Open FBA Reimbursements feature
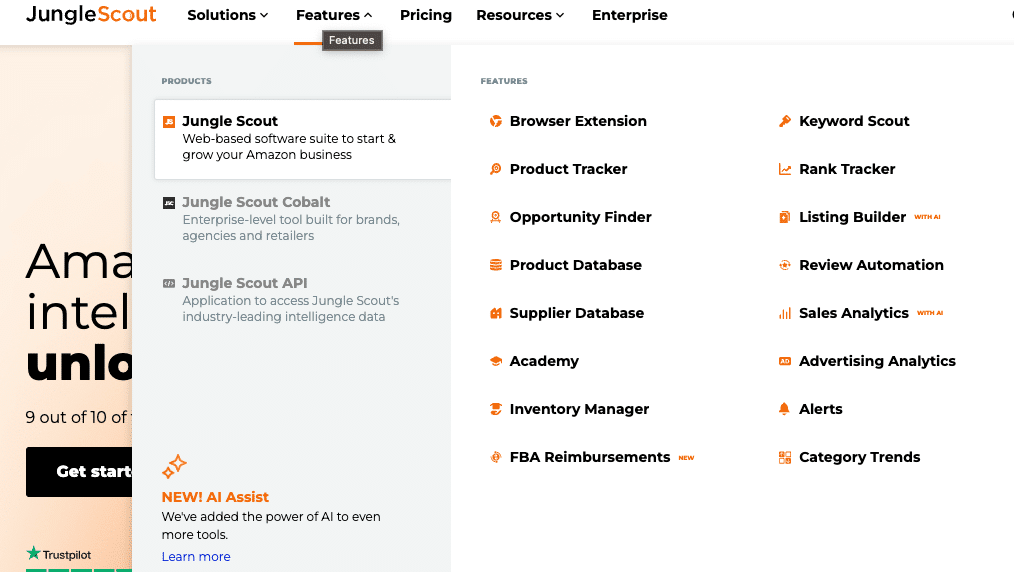1014x572 pixels. (x=590, y=457)
